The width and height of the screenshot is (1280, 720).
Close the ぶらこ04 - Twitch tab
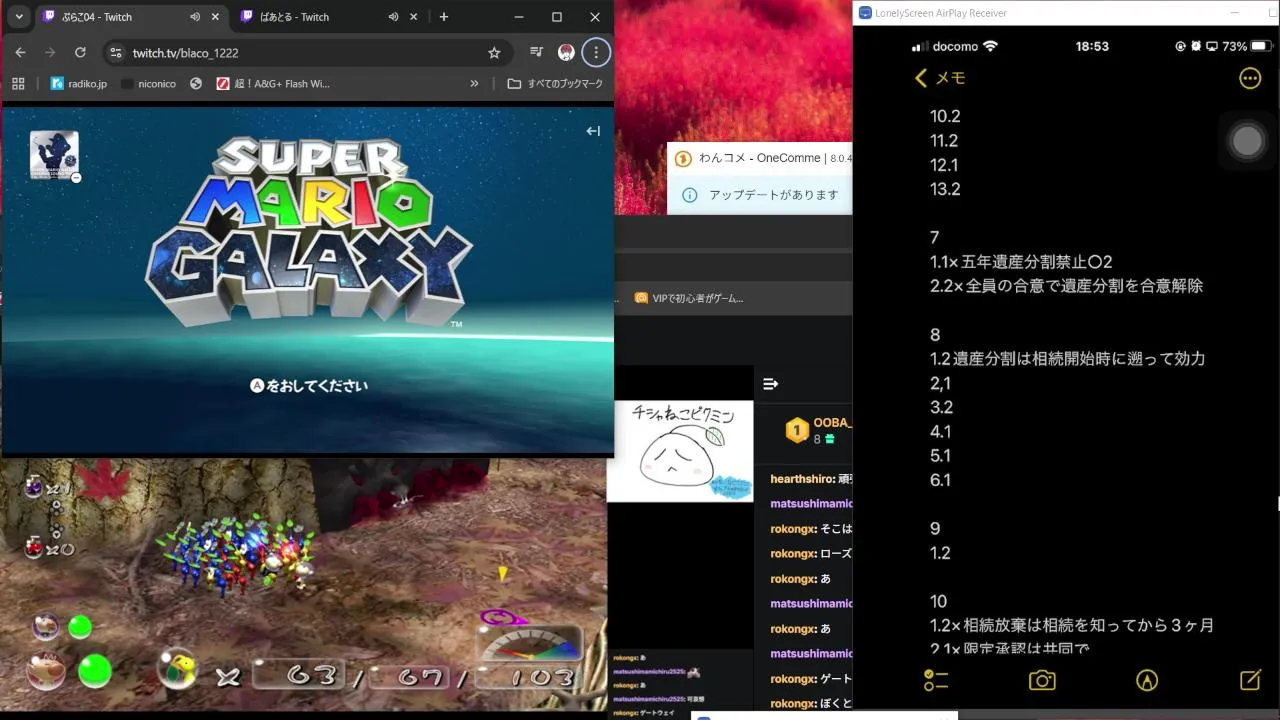click(x=215, y=17)
